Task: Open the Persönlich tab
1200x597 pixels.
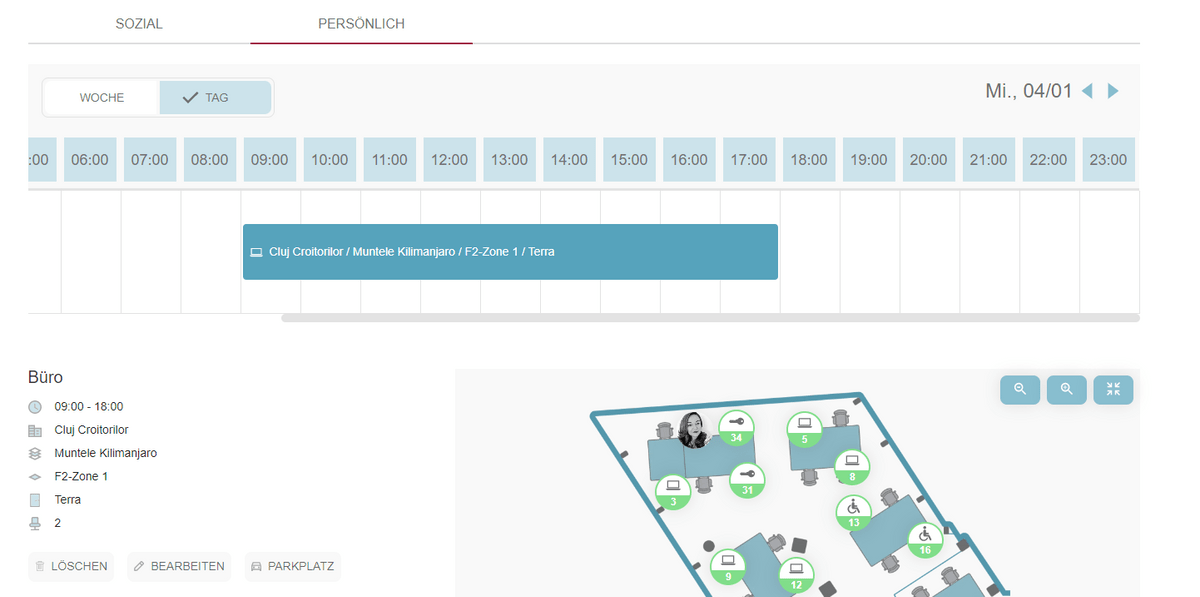Action: pyautogui.click(x=361, y=24)
